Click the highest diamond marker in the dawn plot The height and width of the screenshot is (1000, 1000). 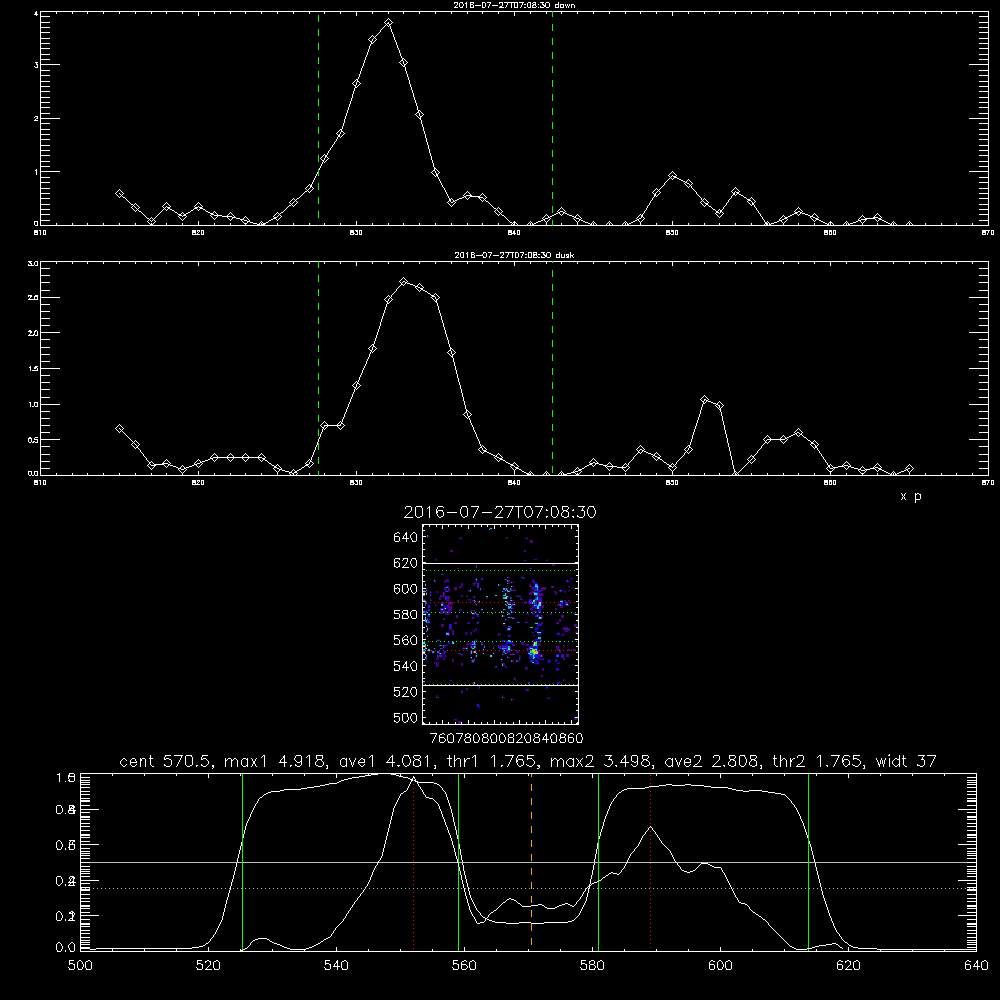388,23
